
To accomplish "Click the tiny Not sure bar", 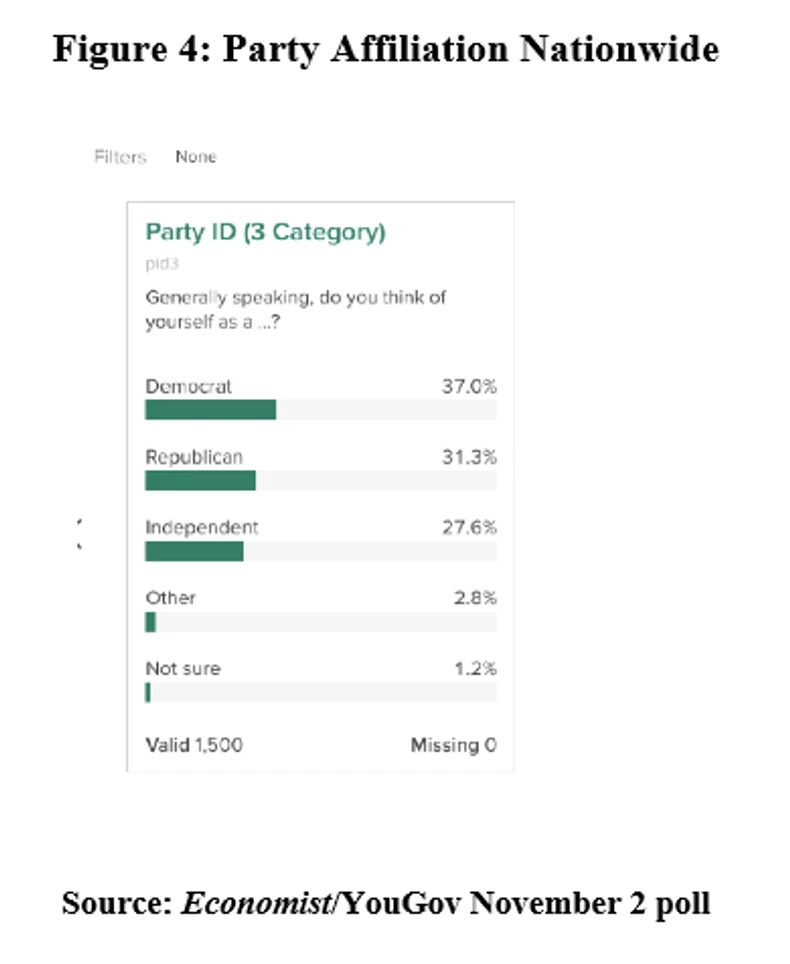I will 148,692.
